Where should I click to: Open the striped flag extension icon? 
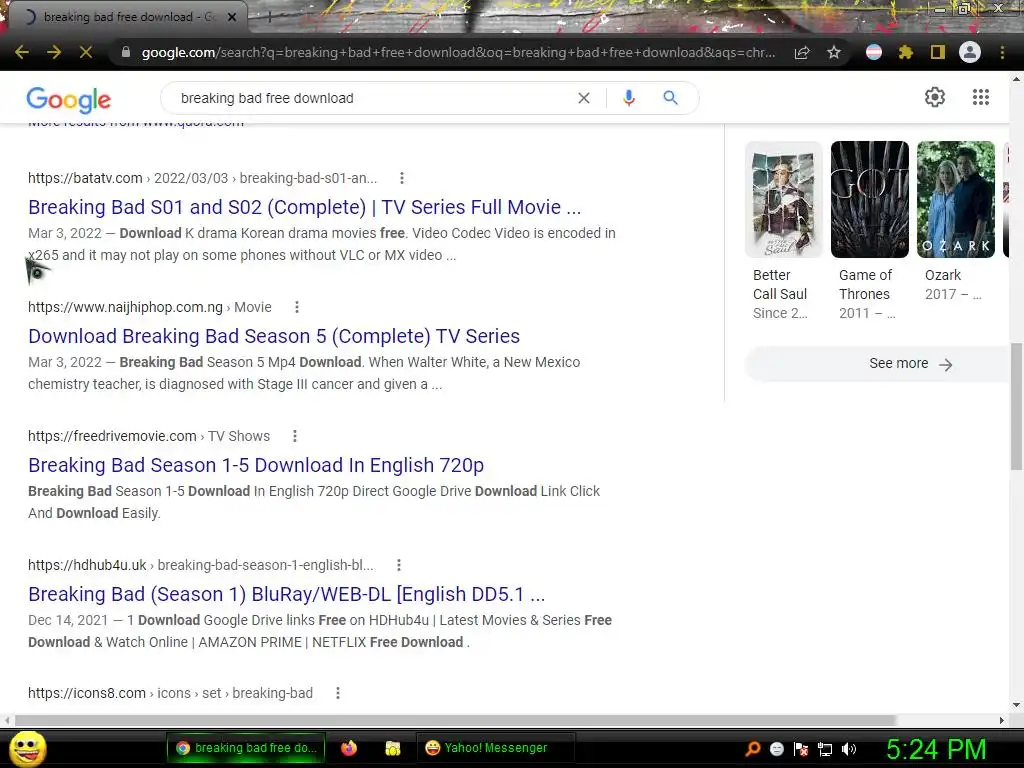874,52
